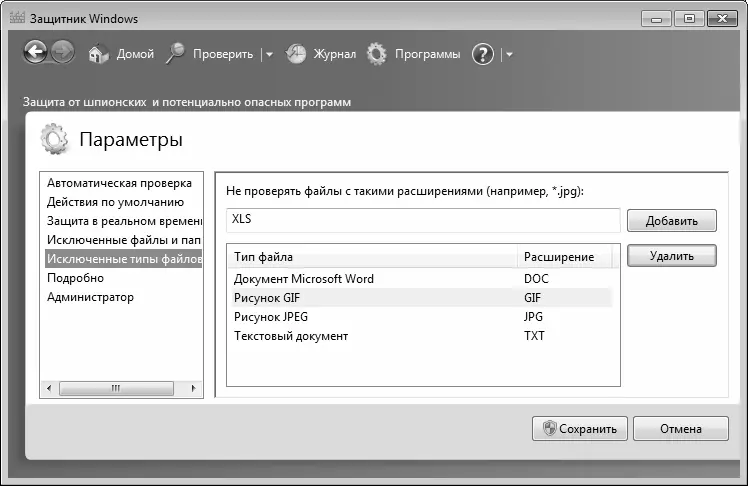
Task: Click the Удалить button
Action: pyautogui.click(x=672, y=256)
